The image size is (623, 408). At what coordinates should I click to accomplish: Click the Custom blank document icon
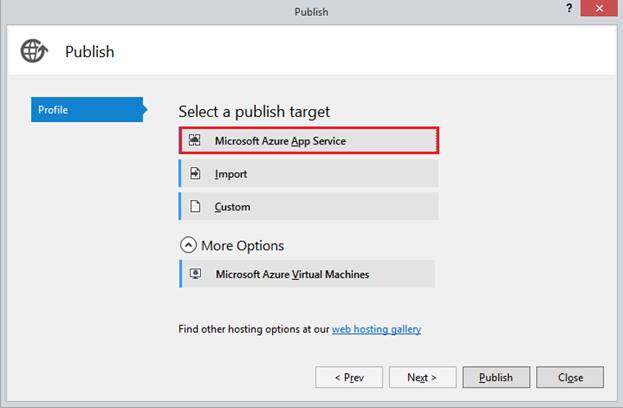195,207
